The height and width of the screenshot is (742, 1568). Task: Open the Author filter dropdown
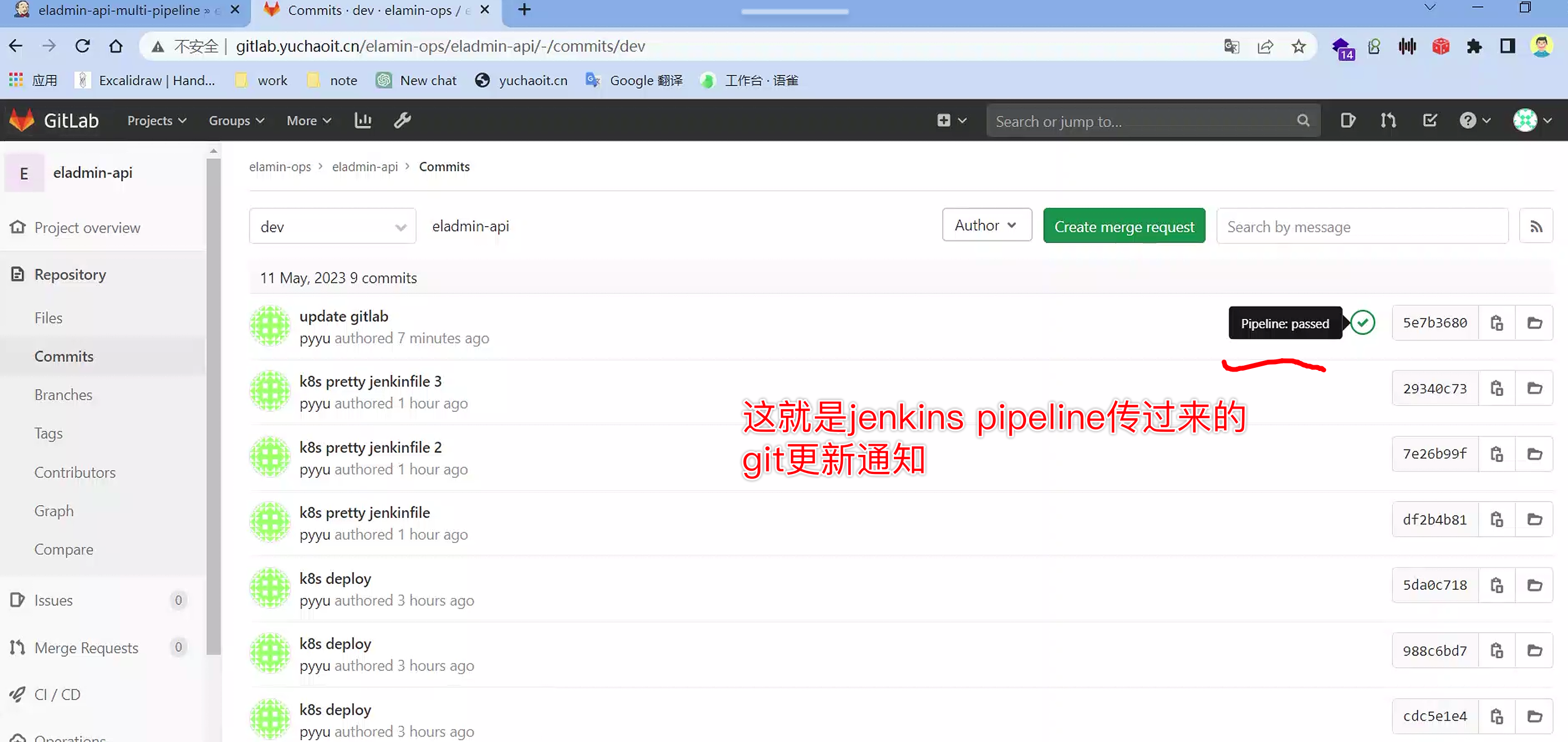point(986,225)
